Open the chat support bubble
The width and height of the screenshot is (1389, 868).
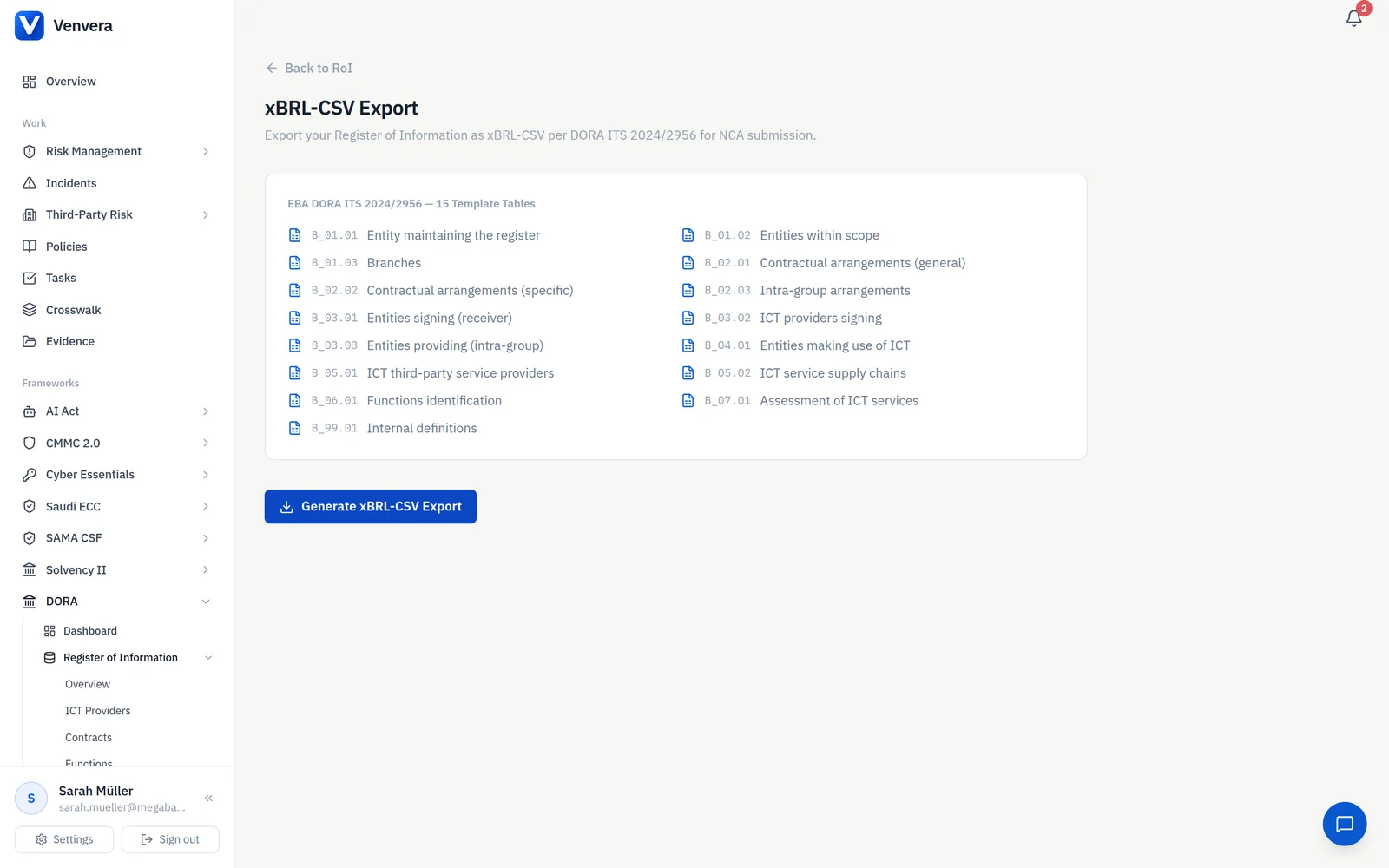(x=1345, y=824)
